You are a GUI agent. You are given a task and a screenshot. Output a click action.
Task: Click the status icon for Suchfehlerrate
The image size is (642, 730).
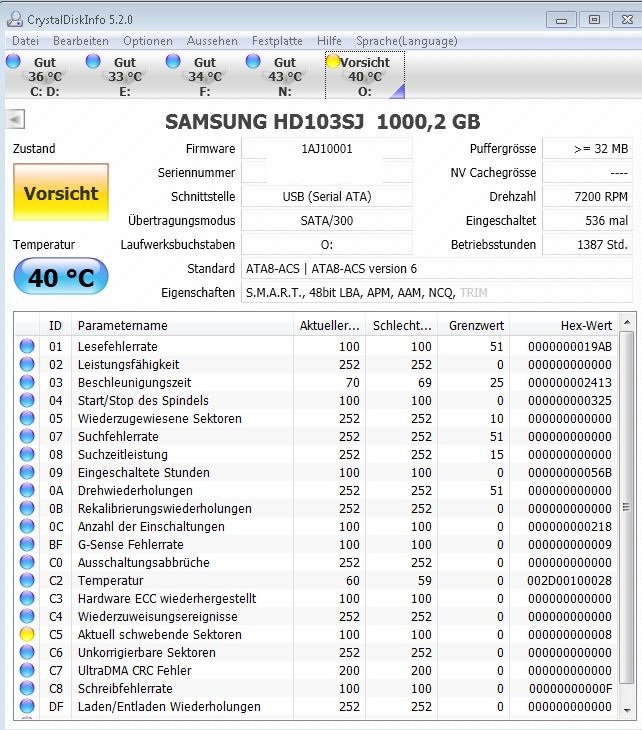(x=27, y=436)
